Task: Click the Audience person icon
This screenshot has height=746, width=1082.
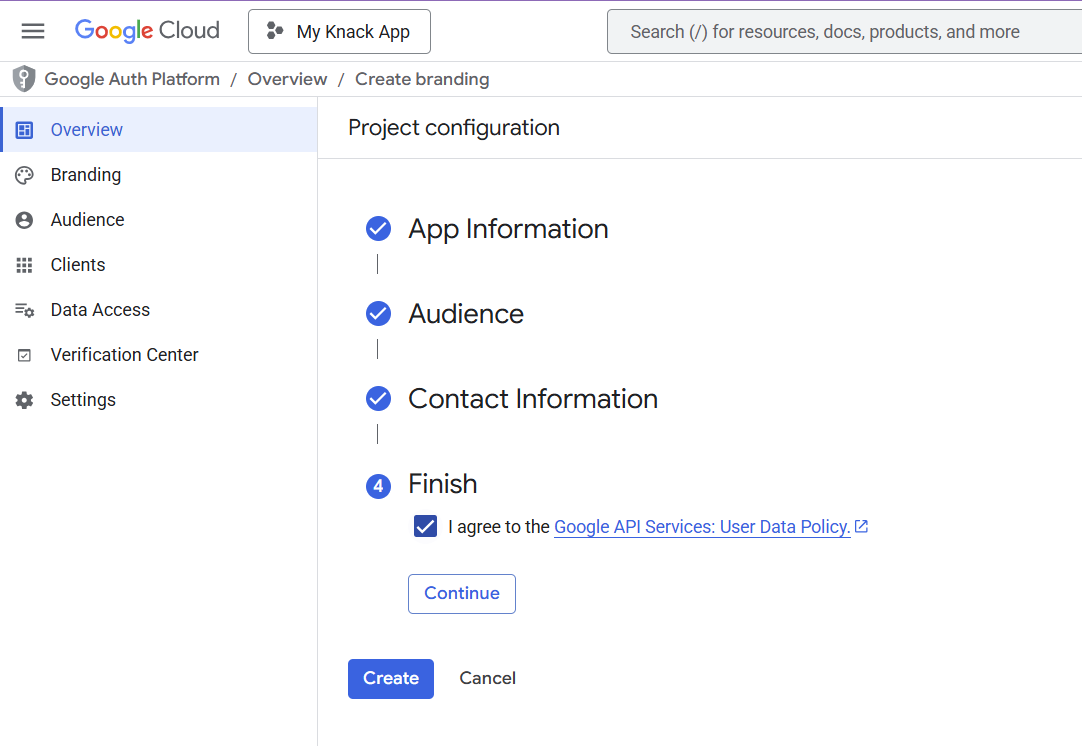Action: coord(25,220)
